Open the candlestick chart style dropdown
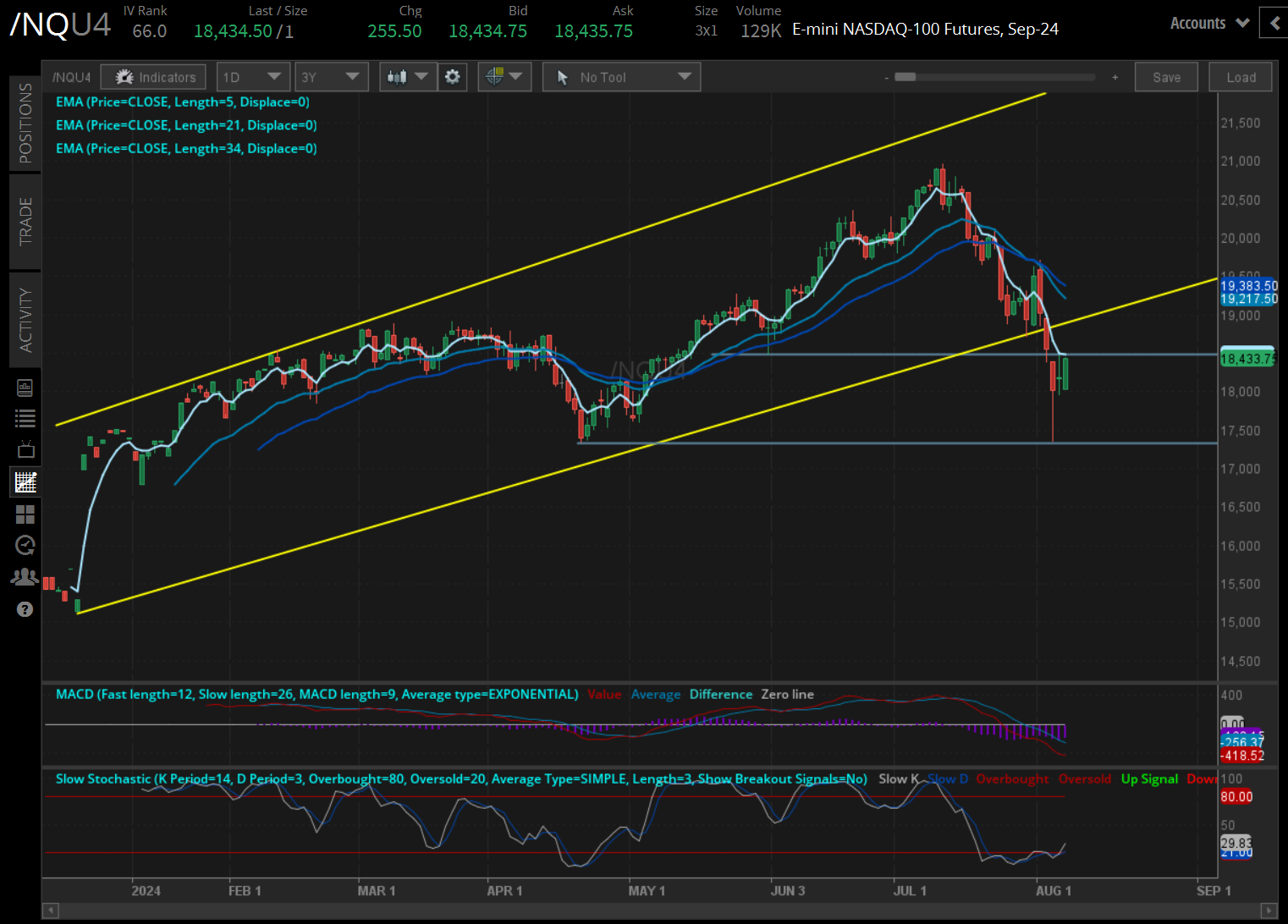This screenshot has width=1288, height=924. (408, 77)
